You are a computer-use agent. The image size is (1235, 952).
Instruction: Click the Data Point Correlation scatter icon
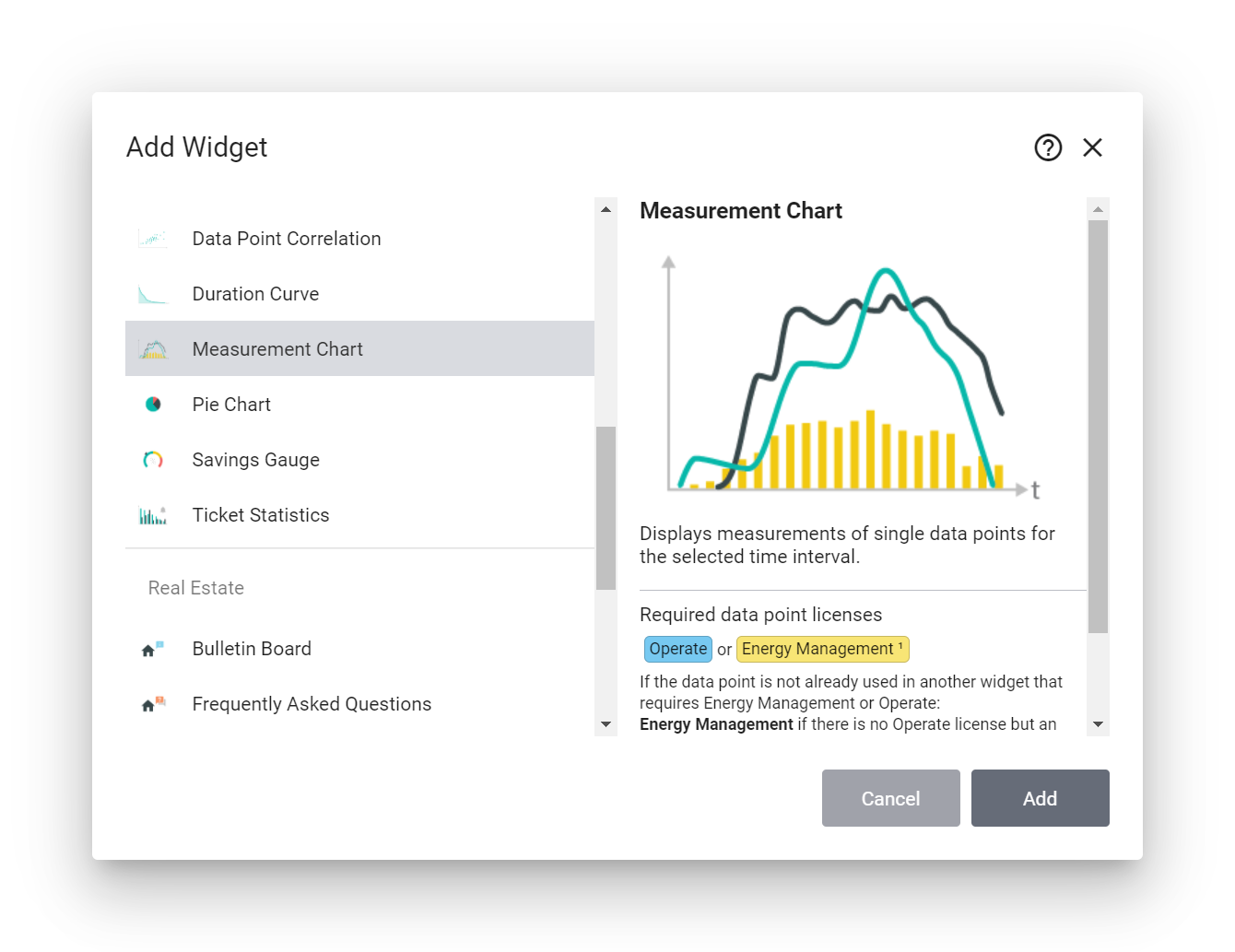tap(153, 239)
